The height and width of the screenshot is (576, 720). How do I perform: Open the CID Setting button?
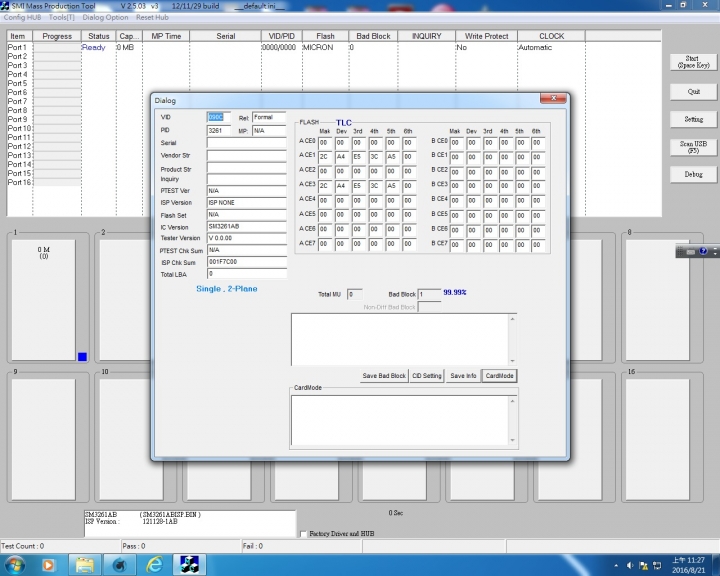point(427,376)
